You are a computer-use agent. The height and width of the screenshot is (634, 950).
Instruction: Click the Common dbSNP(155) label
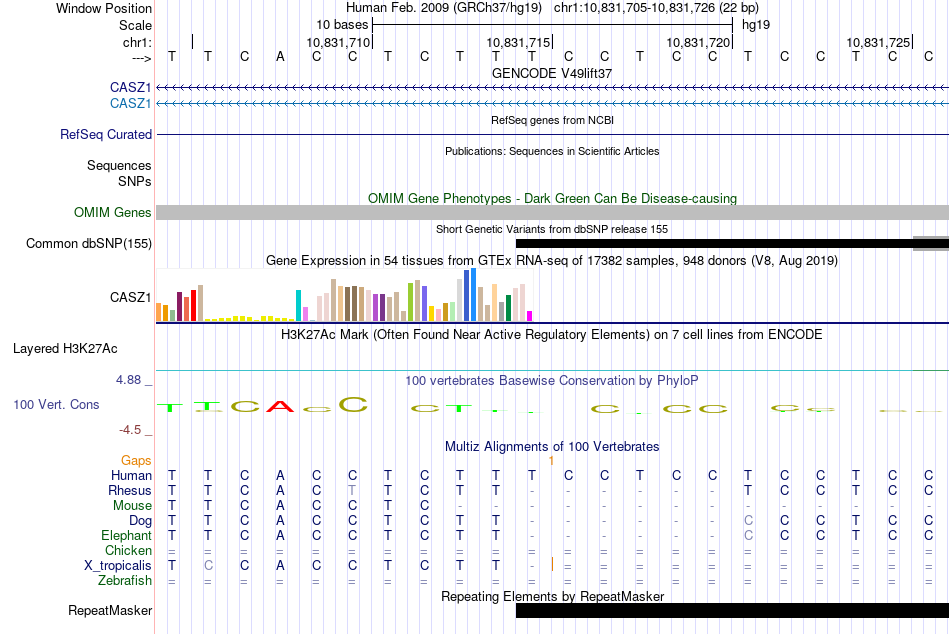89,244
